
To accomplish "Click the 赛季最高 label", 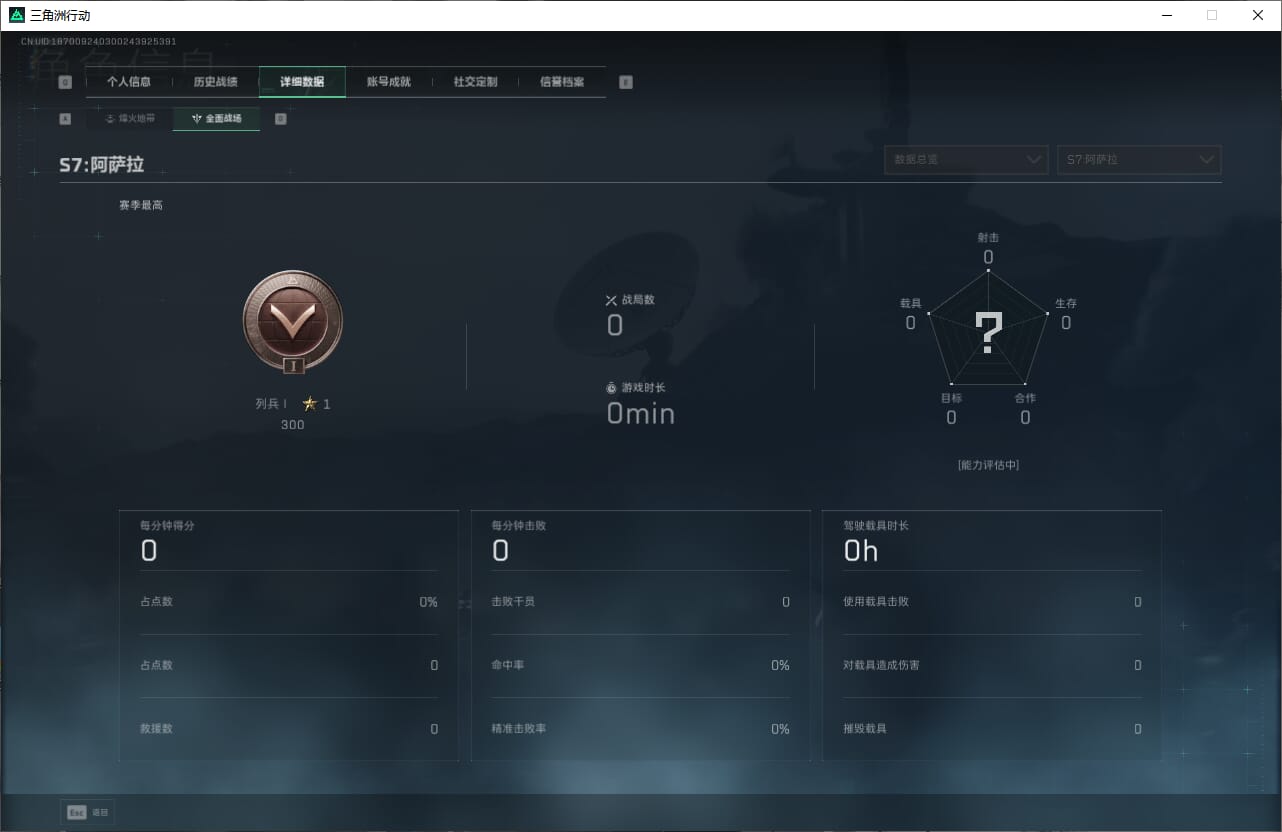I will (141, 205).
